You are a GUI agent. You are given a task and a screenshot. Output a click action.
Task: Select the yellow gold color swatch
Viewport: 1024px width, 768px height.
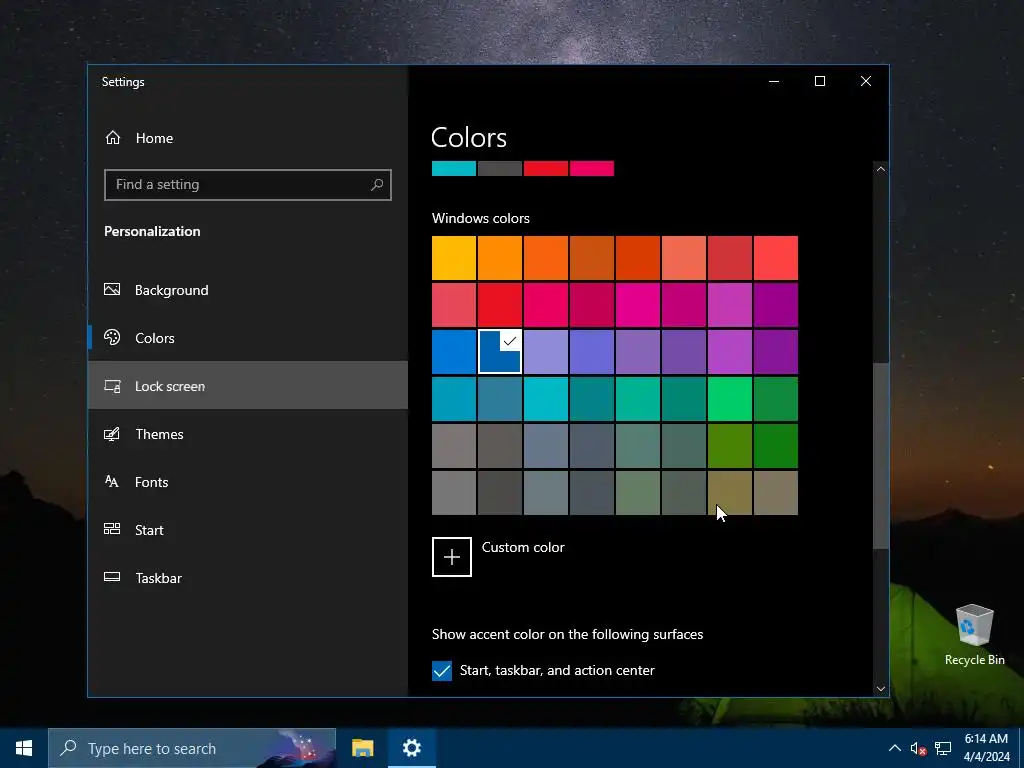click(454, 258)
